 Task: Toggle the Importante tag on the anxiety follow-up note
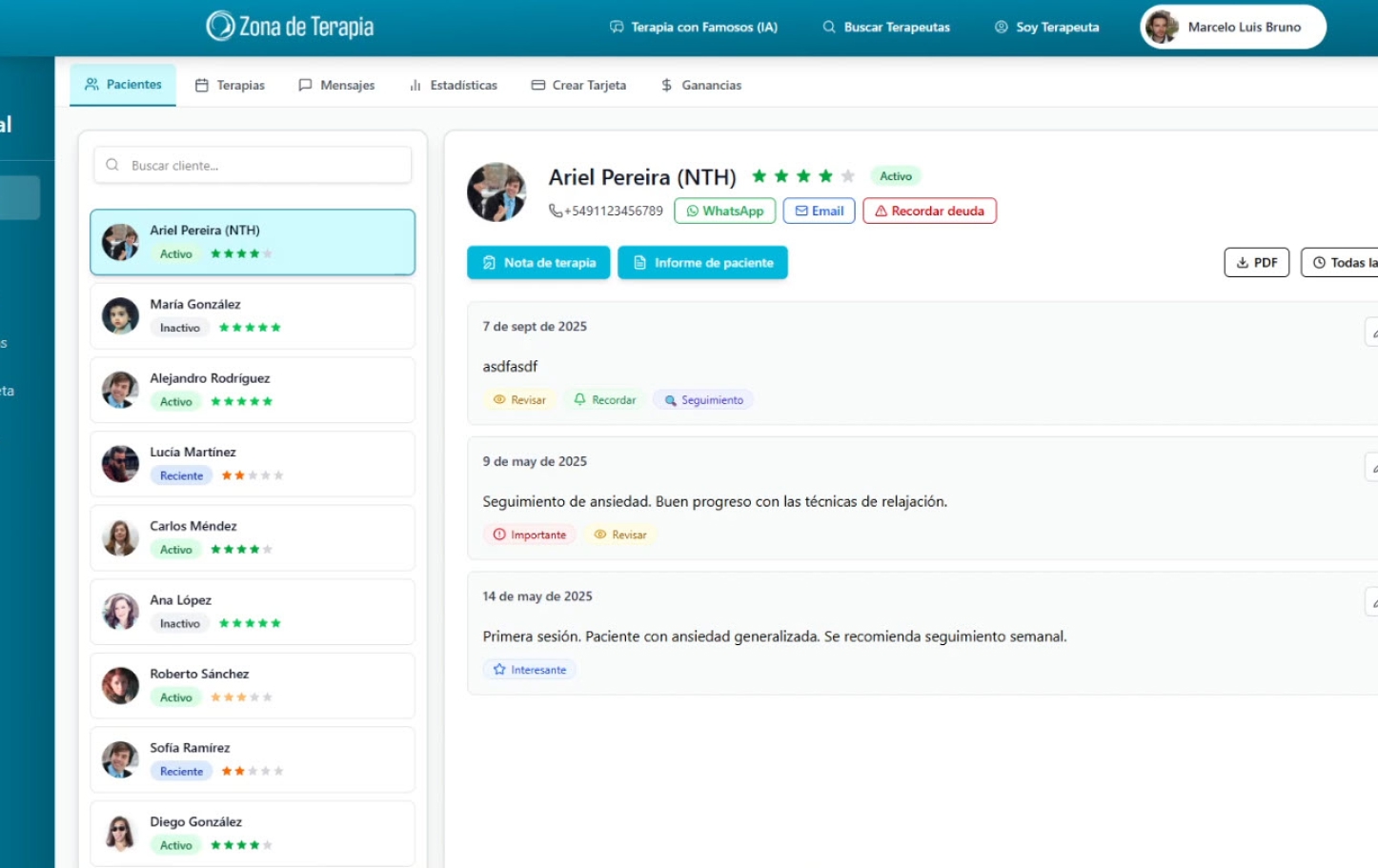point(529,535)
